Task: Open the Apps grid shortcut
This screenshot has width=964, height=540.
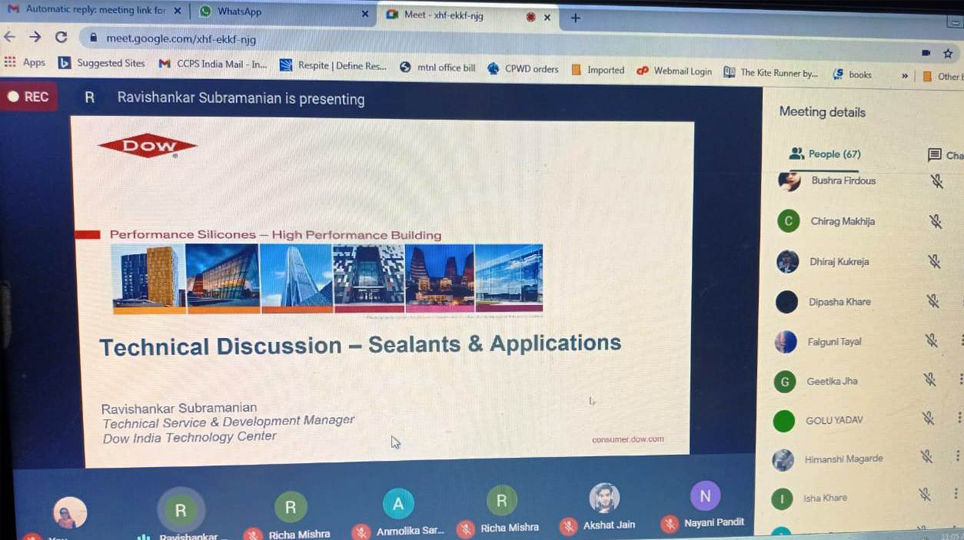Action: tap(25, 62)
